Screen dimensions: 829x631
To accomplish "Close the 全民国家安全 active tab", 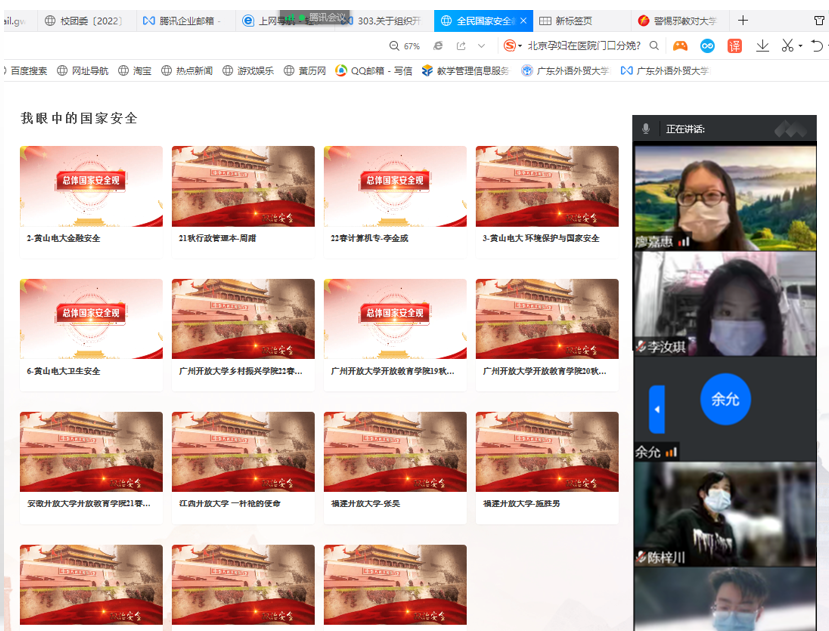I will [524, 20].
